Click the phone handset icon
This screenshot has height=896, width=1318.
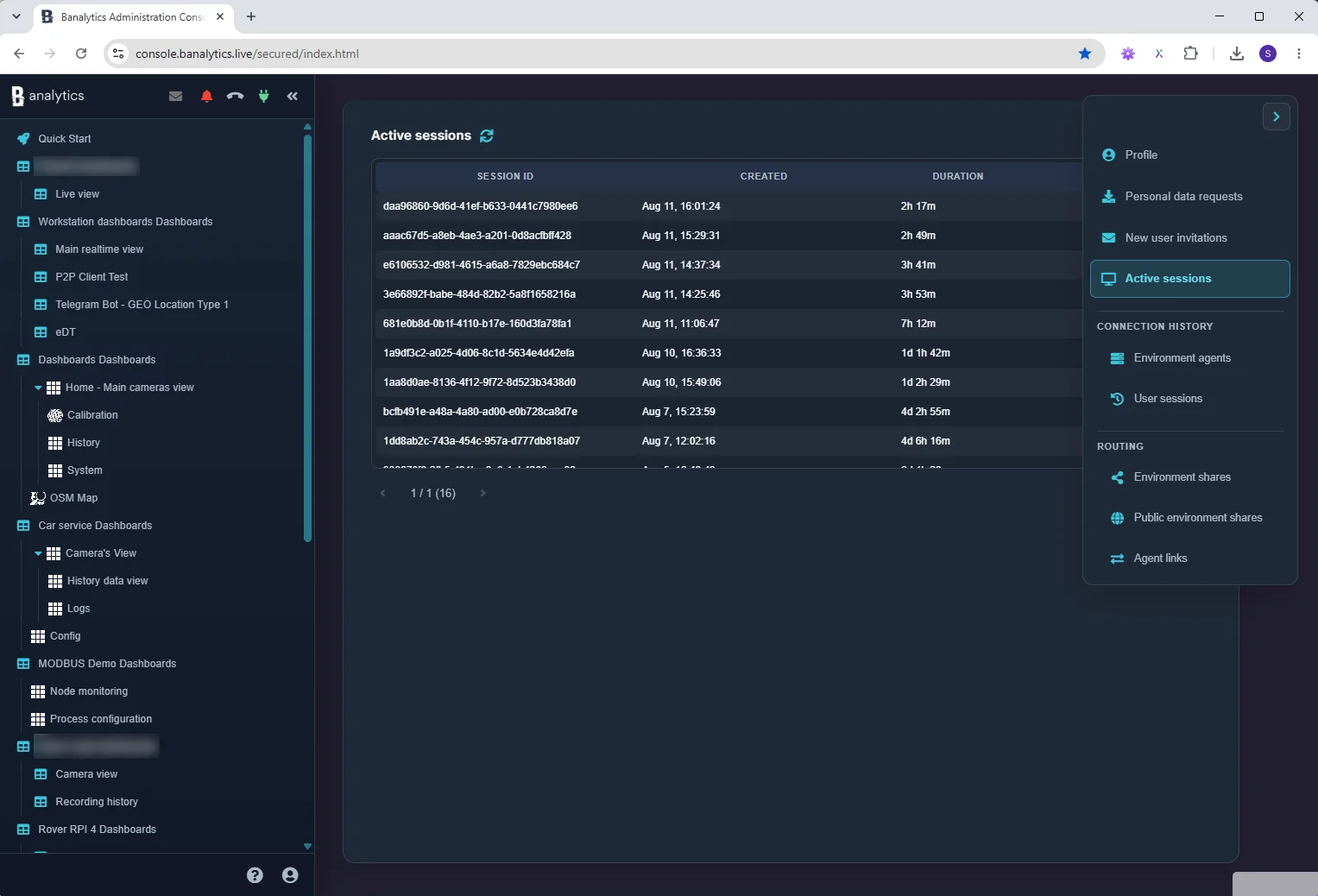tap(235, 96)
